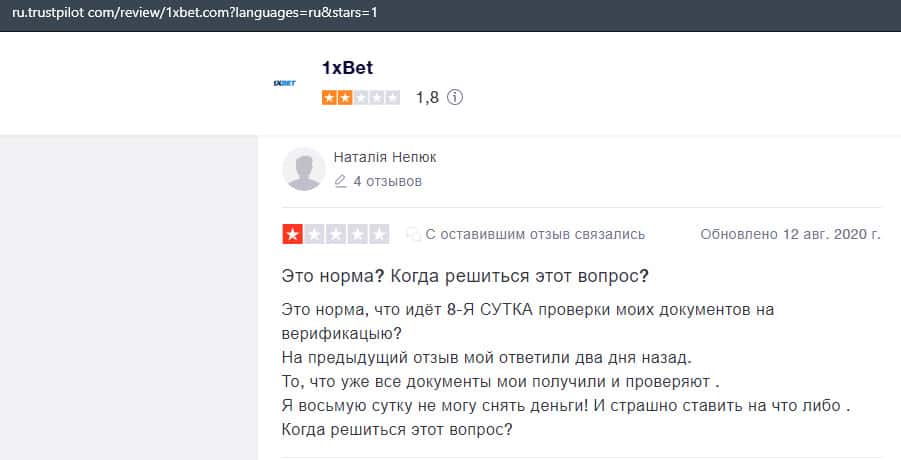Click the first orange star of the 1xBet rating
The image size is (901, 460).
329,98
